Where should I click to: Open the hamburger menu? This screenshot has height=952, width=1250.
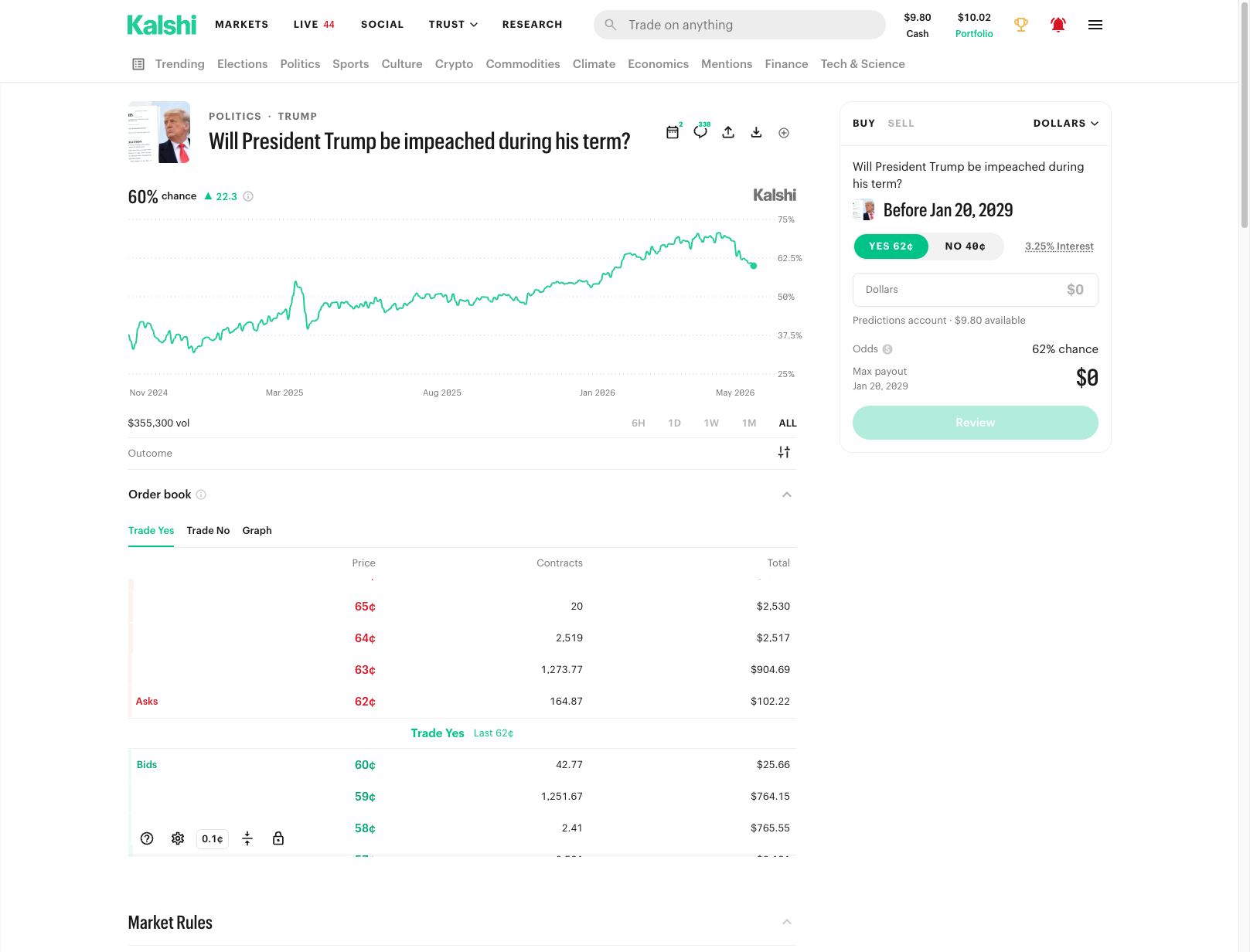pos(1095,25)
